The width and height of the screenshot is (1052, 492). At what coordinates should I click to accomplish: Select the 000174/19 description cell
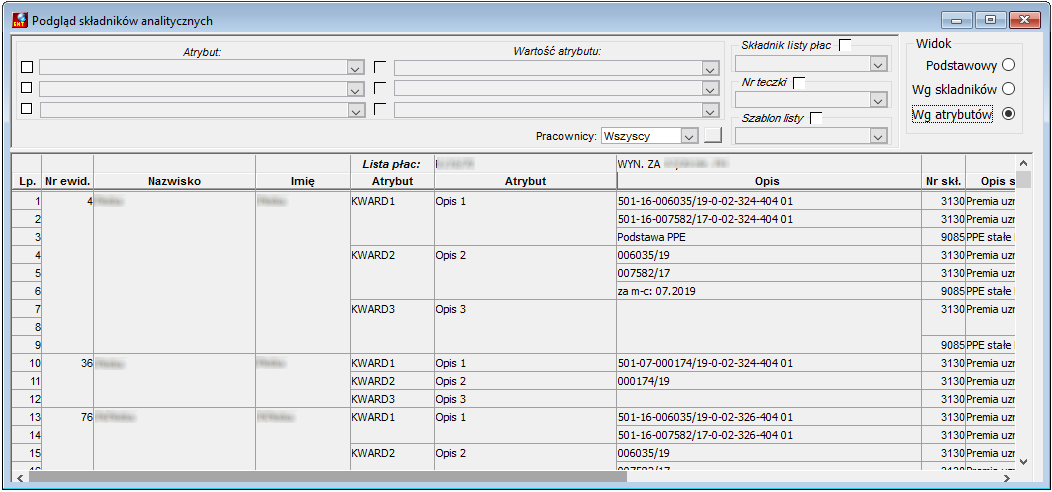[x=769, y=381]
